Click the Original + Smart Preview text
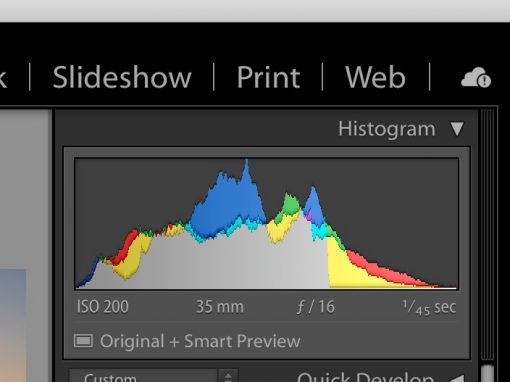The image size is (510, 382). (200, 341)
